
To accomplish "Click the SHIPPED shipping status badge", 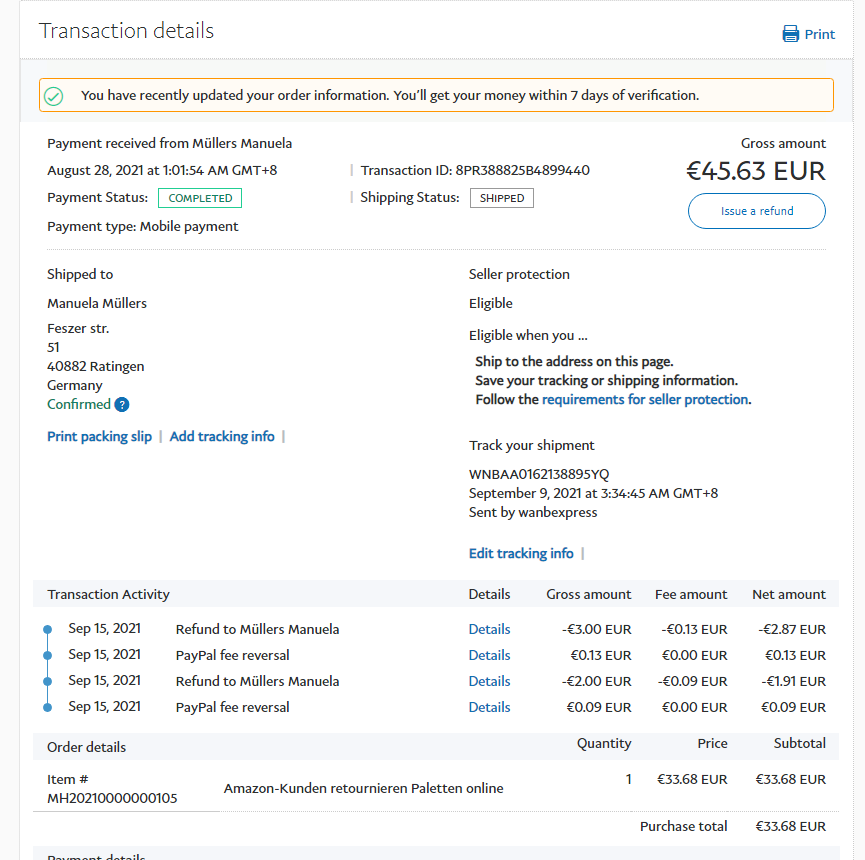I will [501, 198].
